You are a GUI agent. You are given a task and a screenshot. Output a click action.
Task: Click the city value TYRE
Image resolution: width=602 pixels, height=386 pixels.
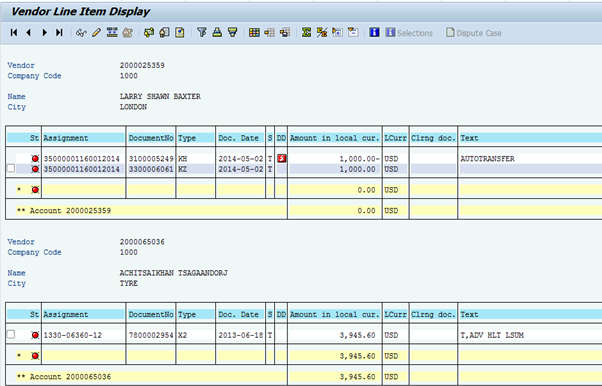(x=129, y=283)
